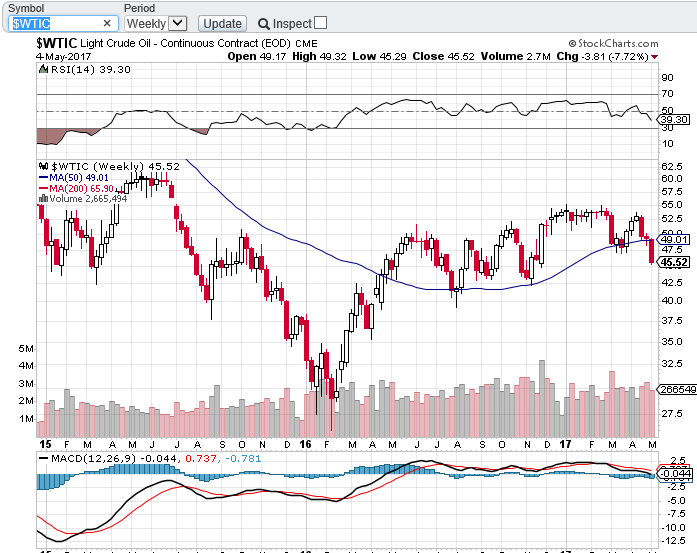Click the Open 49.17 header value
Viewport: 697px width, 553px height.
tap(256, 56)
